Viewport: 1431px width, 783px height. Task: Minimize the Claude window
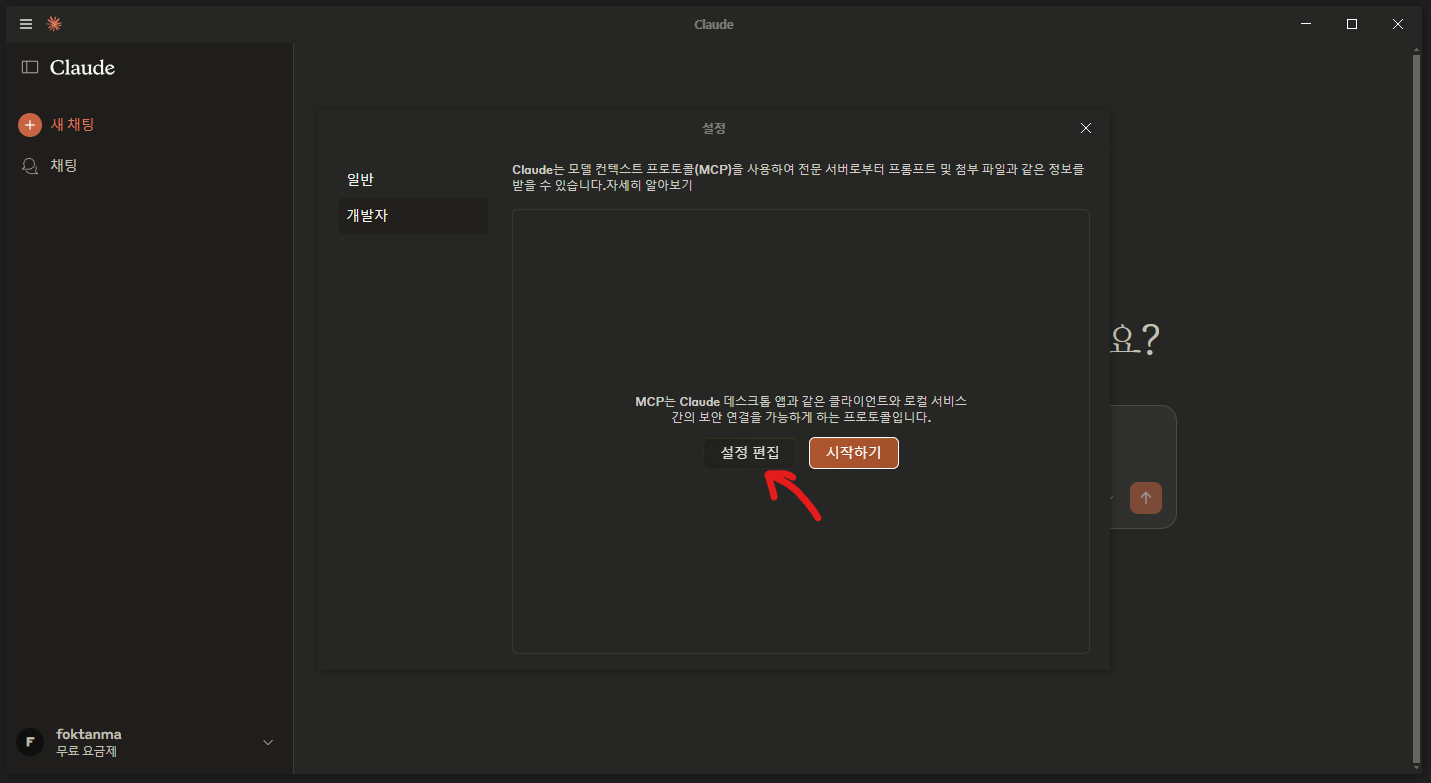1306,24
